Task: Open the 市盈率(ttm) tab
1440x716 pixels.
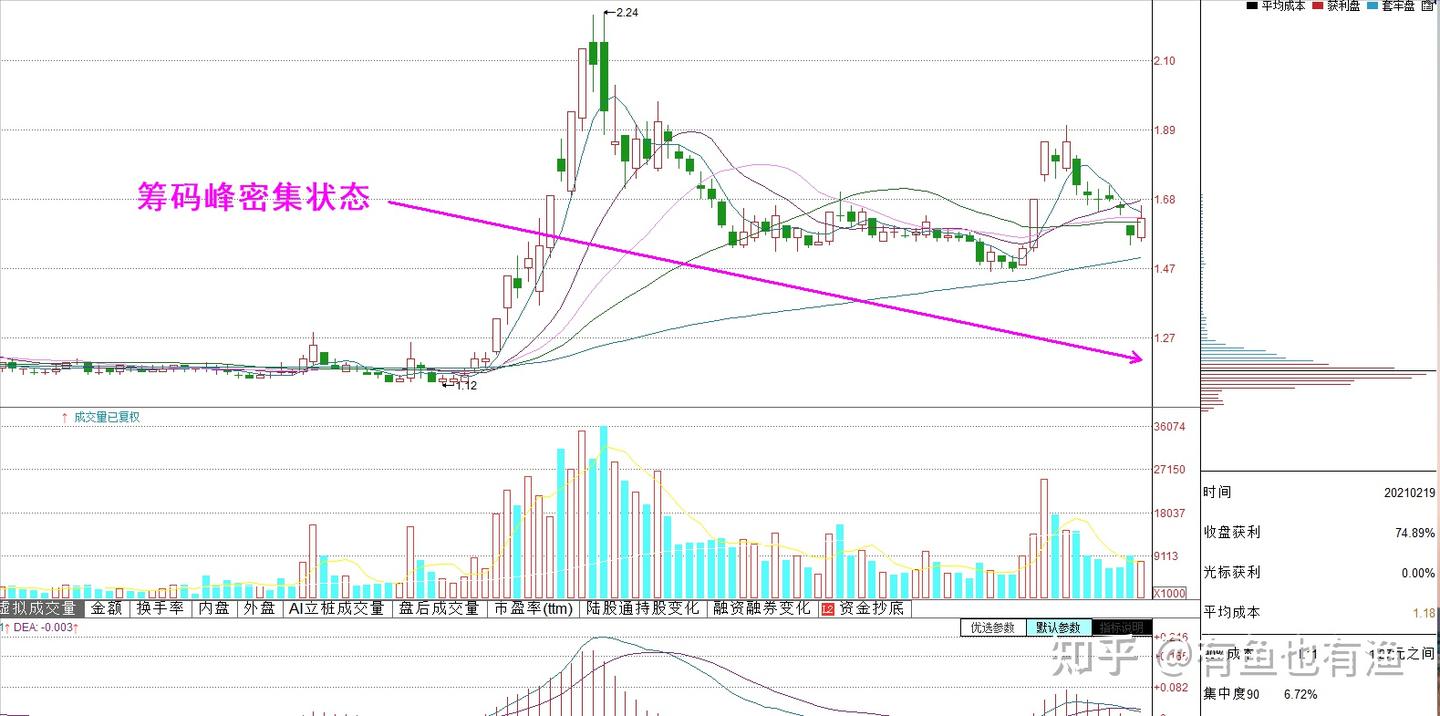Action: 534,607
